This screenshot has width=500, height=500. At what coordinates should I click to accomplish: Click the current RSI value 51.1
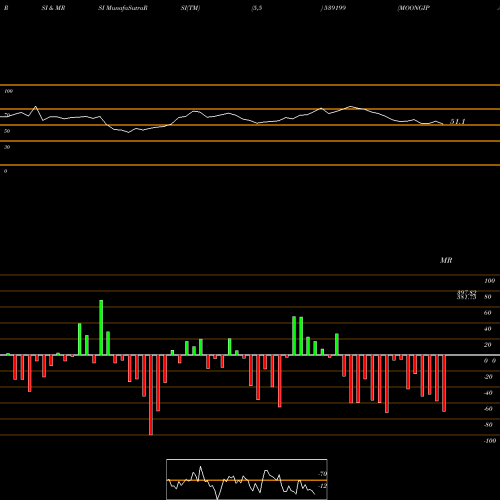tap(457, 122)
